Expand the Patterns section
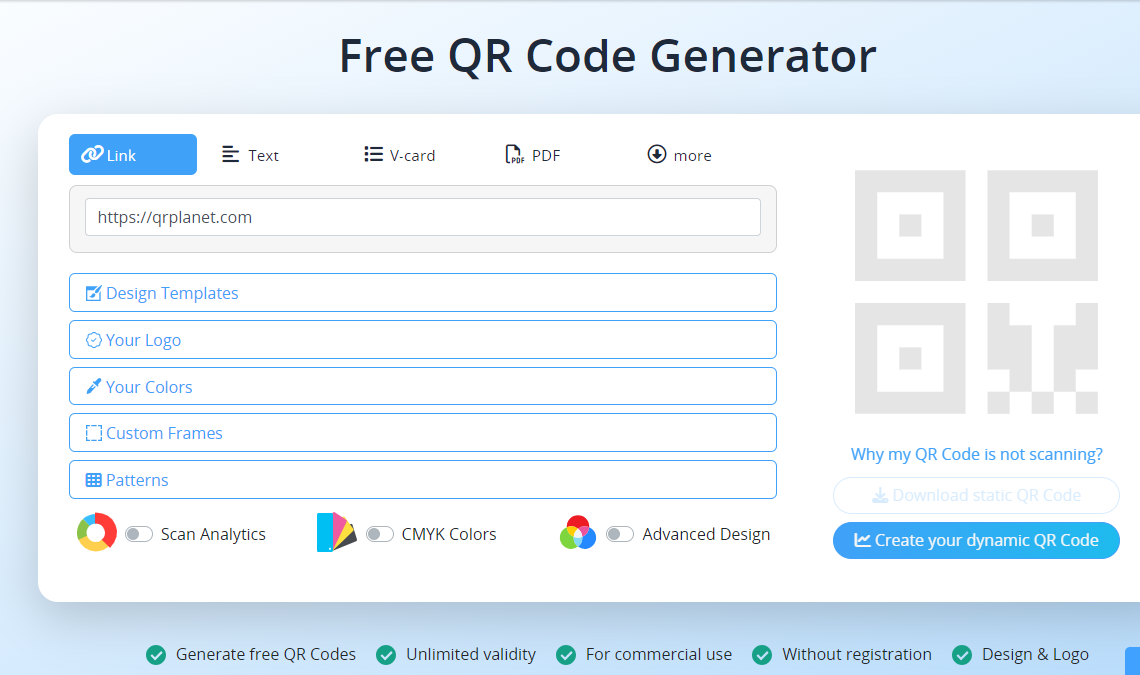This screenshot has height=675, width=1140. [422, 479]
